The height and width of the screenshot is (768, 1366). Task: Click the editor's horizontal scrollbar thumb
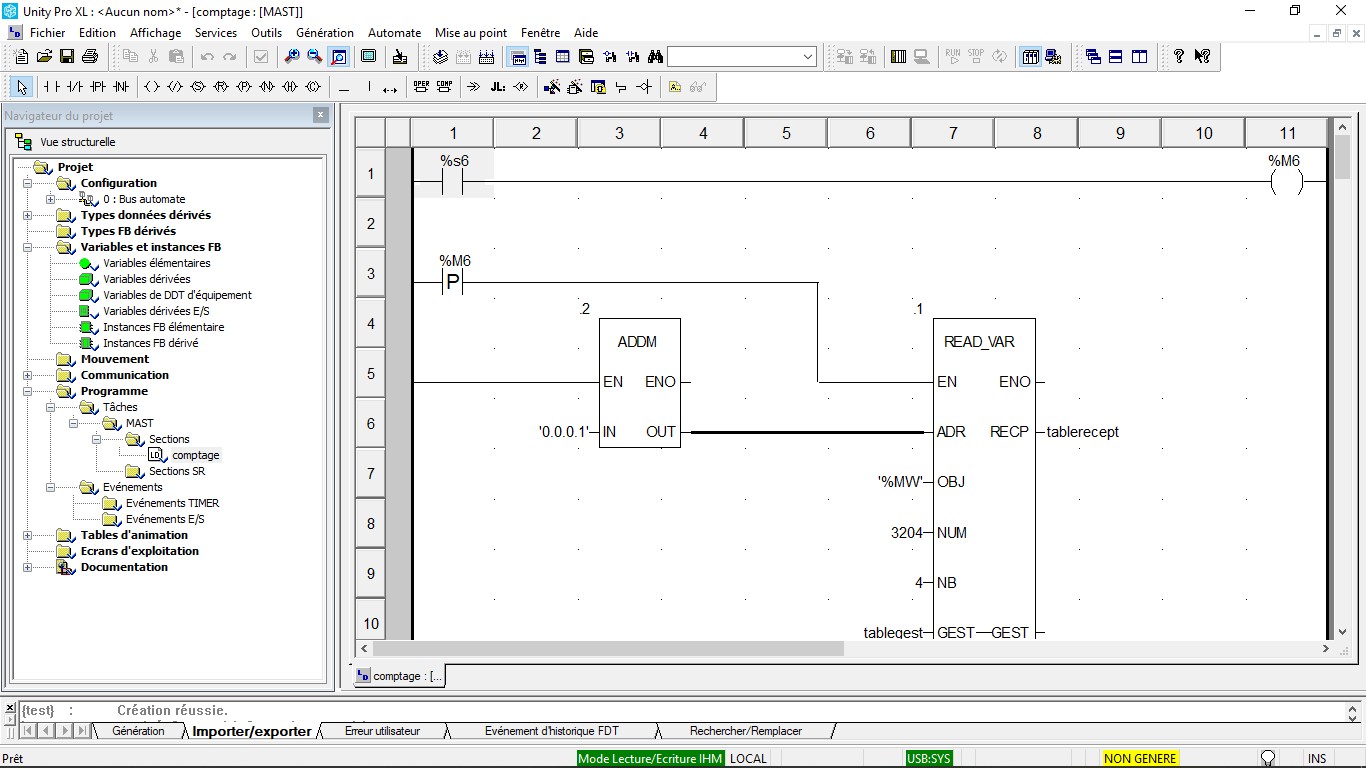pos(608,649)
